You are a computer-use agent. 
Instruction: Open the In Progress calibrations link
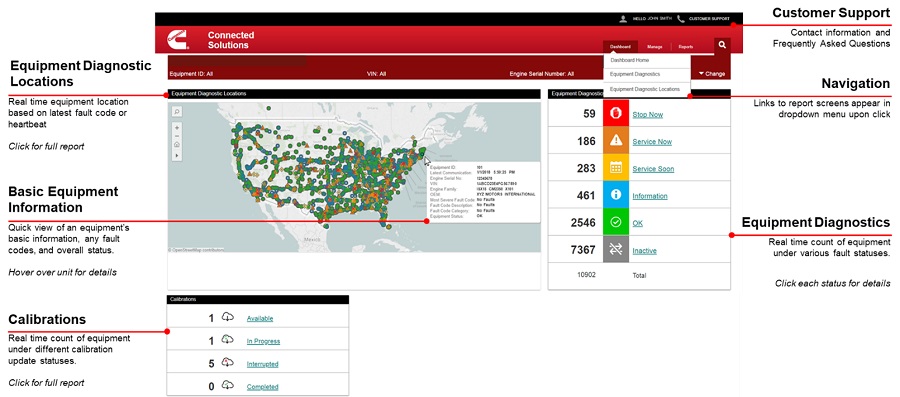click(263, 341)
